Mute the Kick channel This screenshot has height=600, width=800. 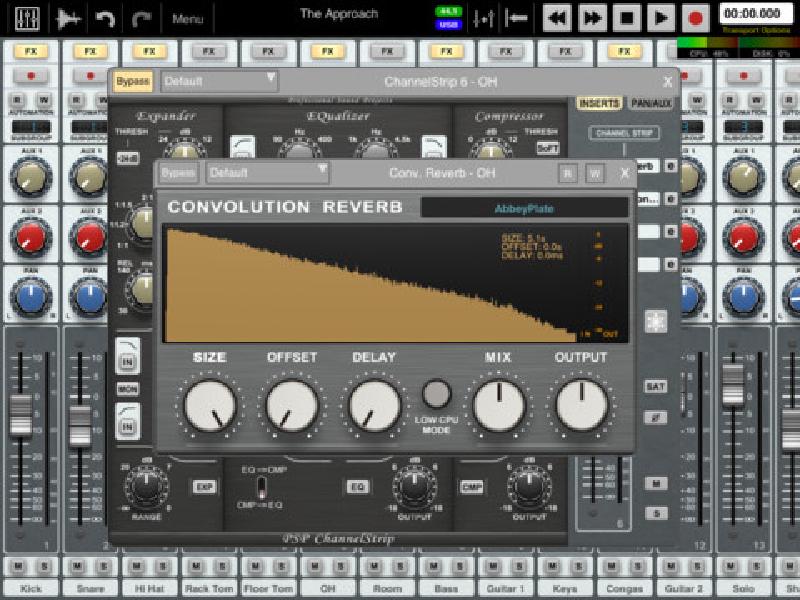pyautogui.click(x=18, y=566)
